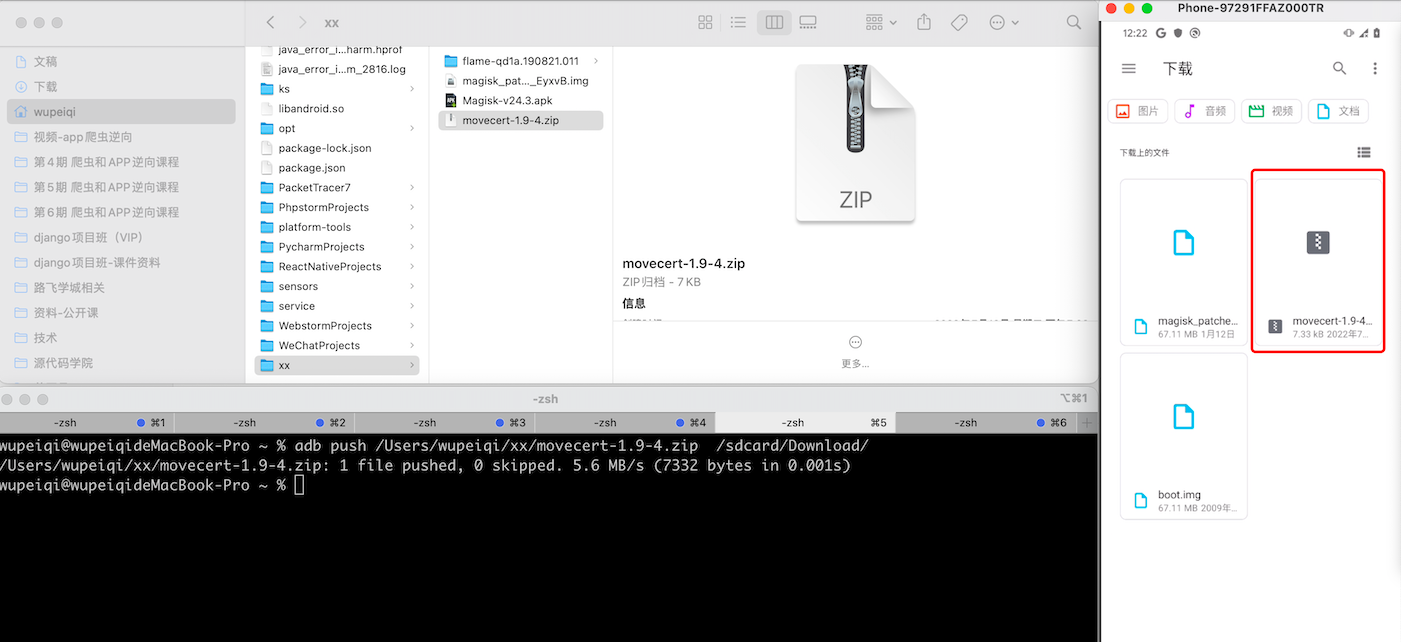Click the 更多... more button in preview
The height and width of the screenshot is (642, 1401).
(855, 351)
